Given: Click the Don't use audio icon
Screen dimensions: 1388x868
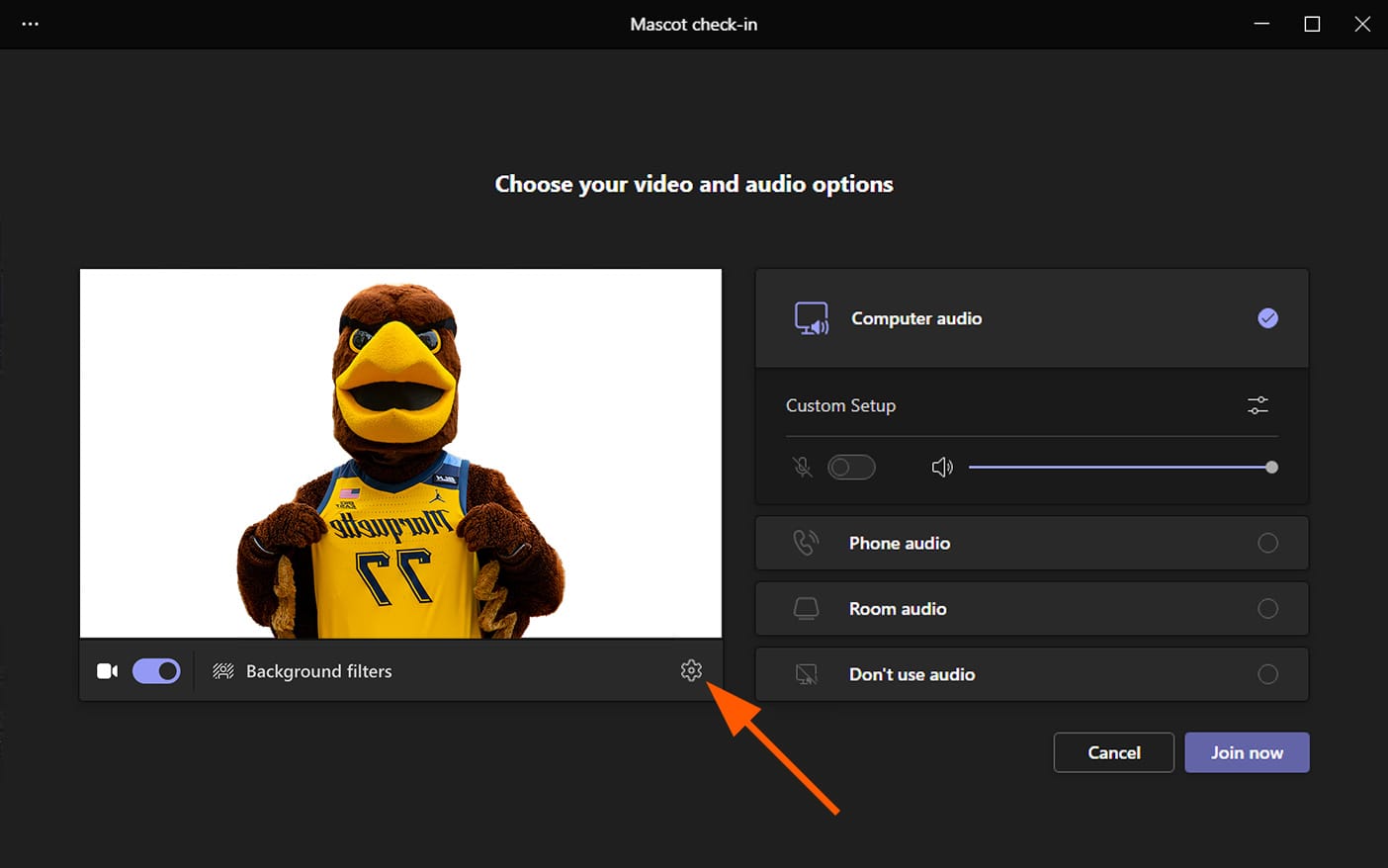Looking at the screenshot, I should tap(806, 674).
